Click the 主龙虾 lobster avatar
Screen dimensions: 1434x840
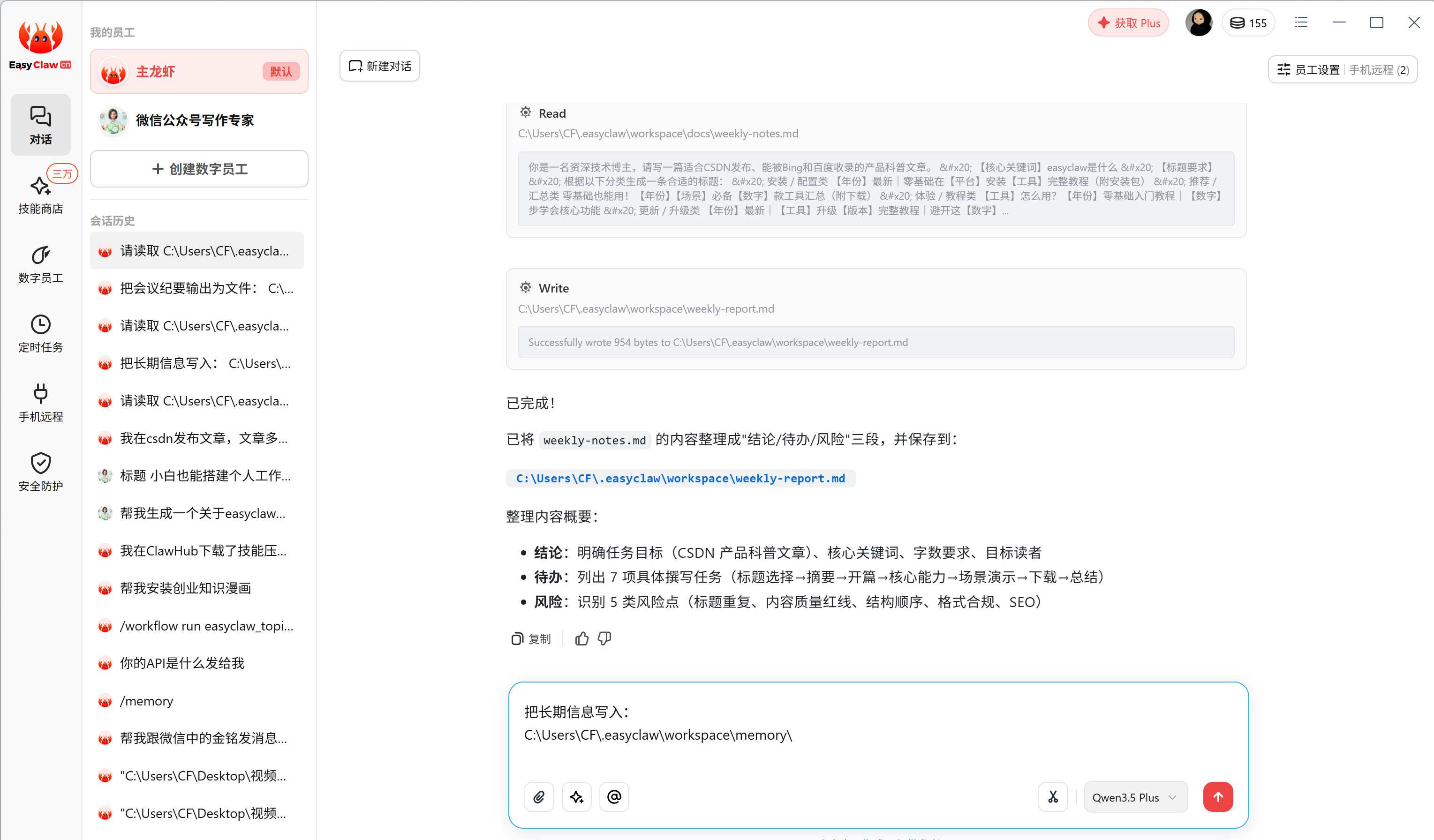[x=113, y=72]
